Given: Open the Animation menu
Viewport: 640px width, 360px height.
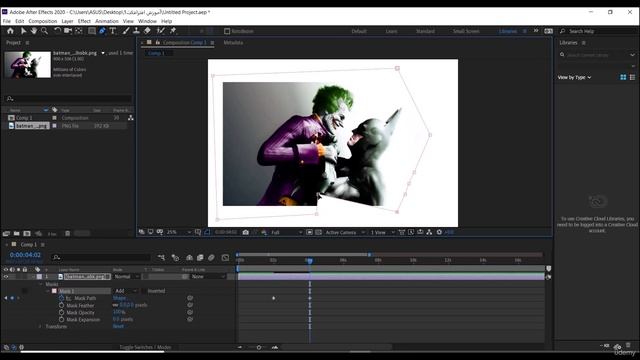Looking at the screenshot, I should pos(107,21).
